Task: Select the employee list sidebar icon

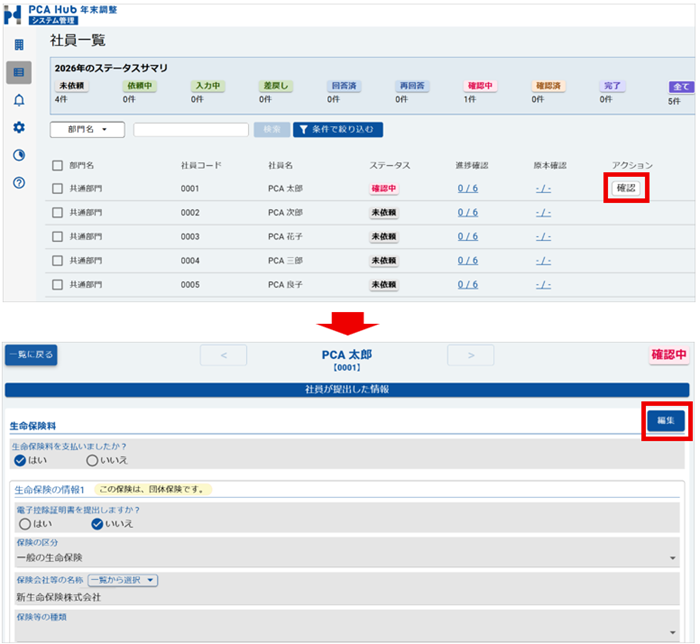Action: tap(19, 72)
